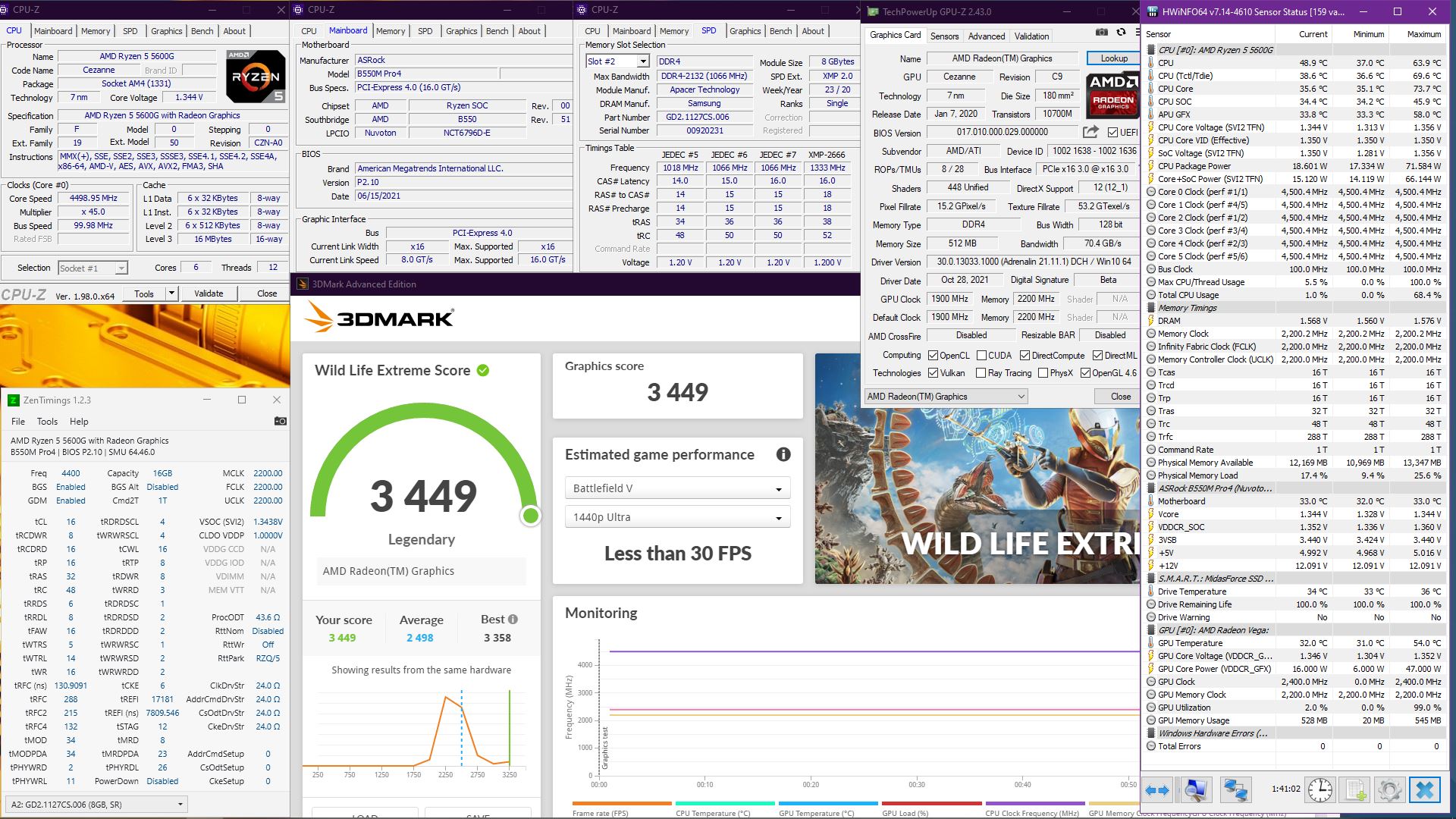Screen dimensions: 1456x819
Task: Toggle the Ray Tracing checkbox
Action: (981, 373)
